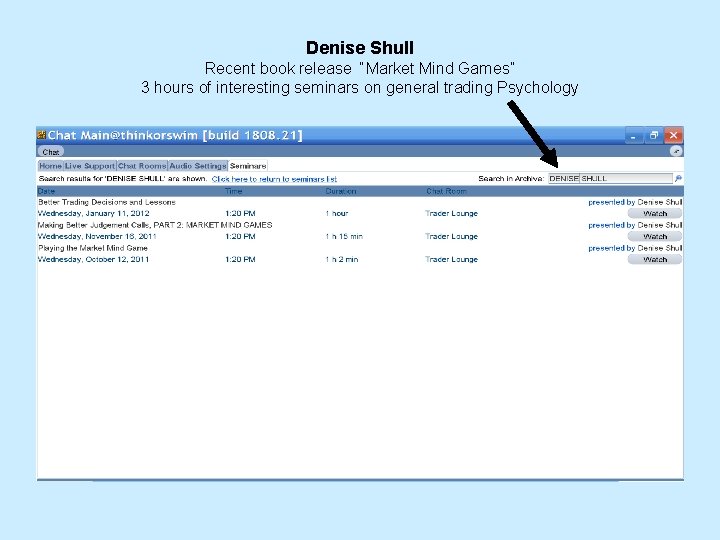720x540 pixels.
Task: Click the '1 hour' duration value
Action: 337,213
